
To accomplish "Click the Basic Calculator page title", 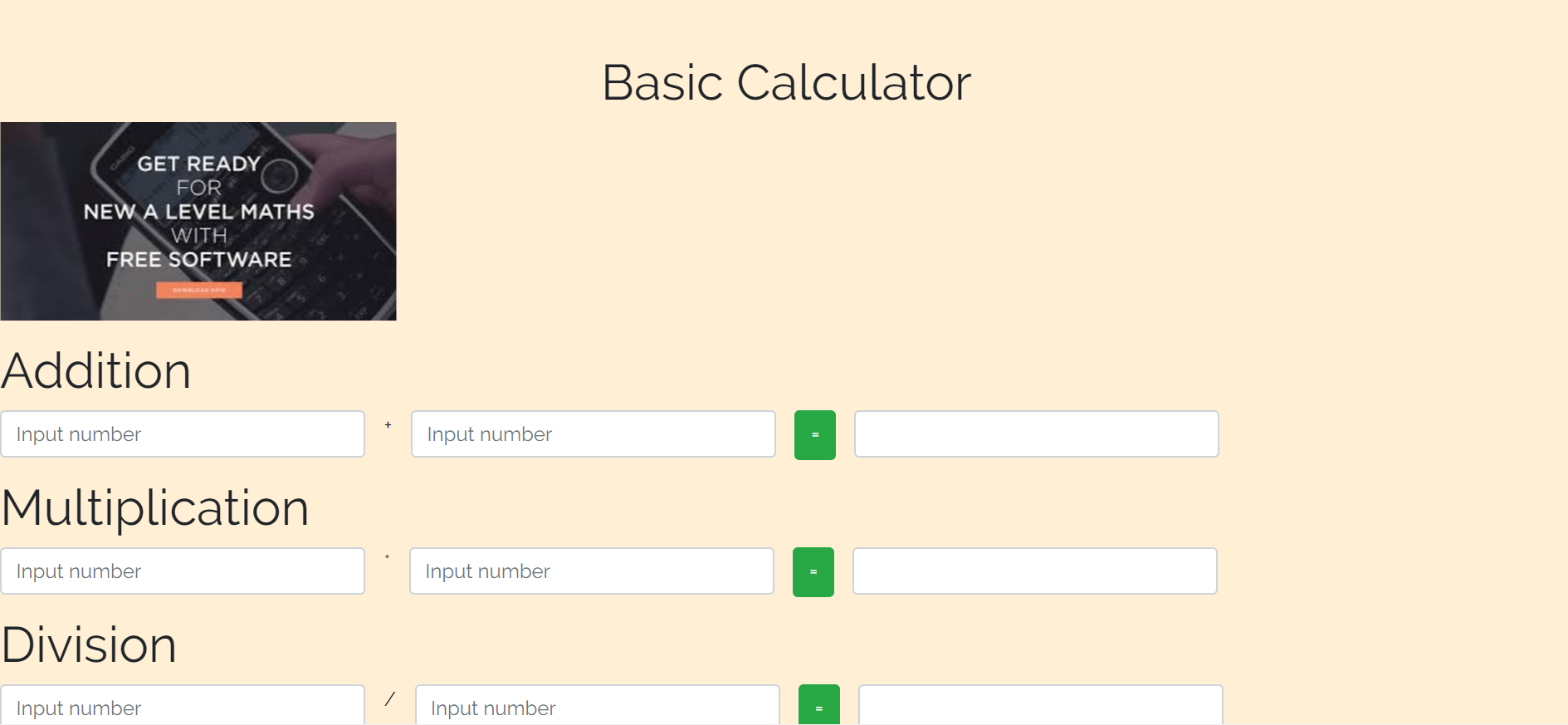I will (x=786, y=82).
